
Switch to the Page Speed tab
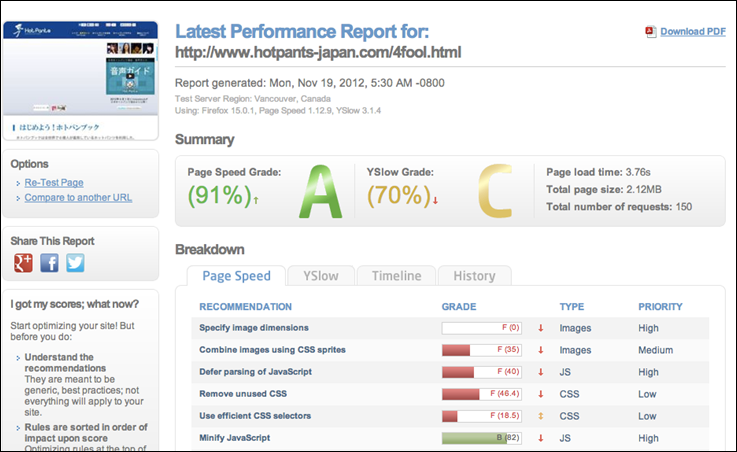236,276
